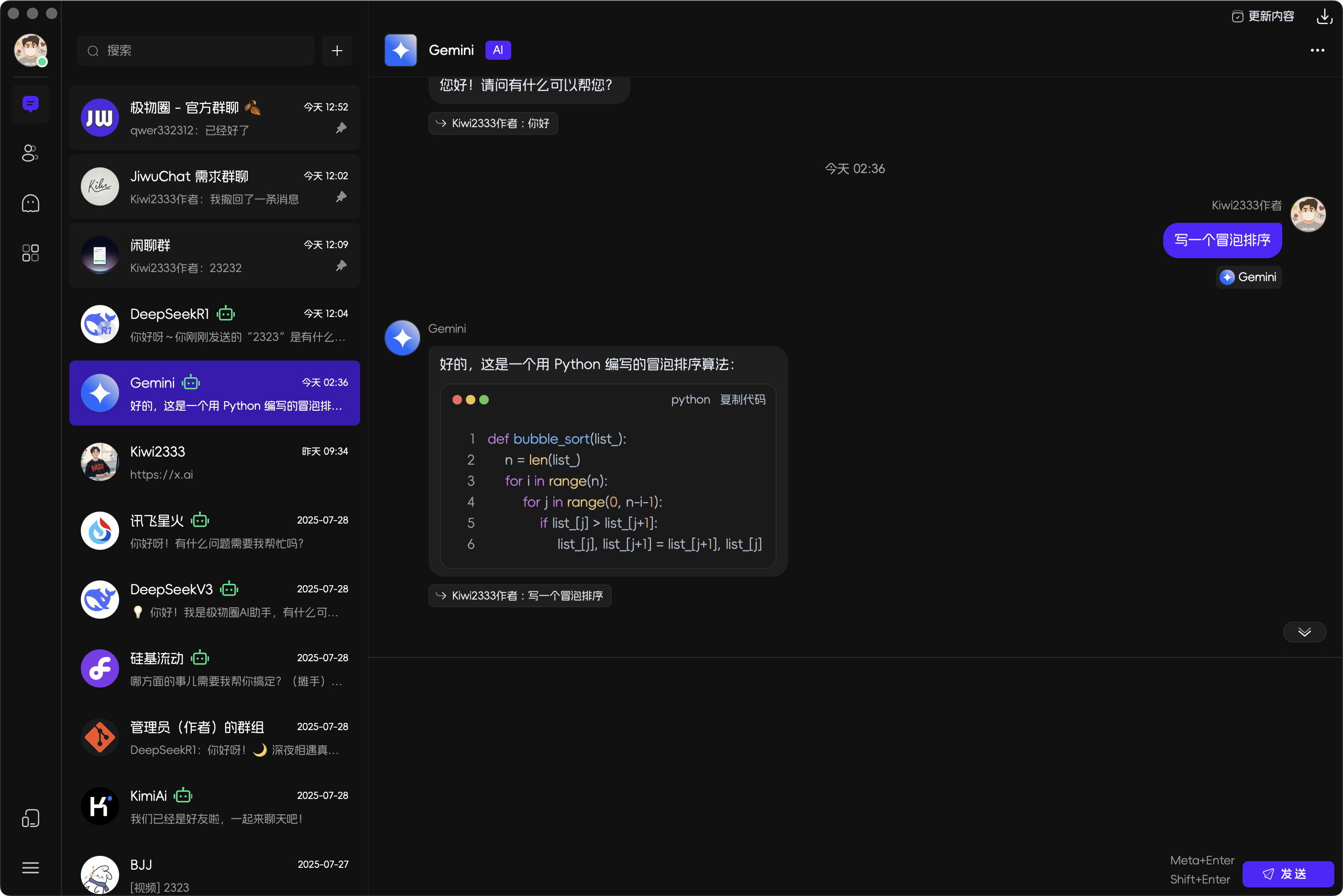Click the 更新内容 update notes button
This screenshot has width=1343, height=896.
1263,16
